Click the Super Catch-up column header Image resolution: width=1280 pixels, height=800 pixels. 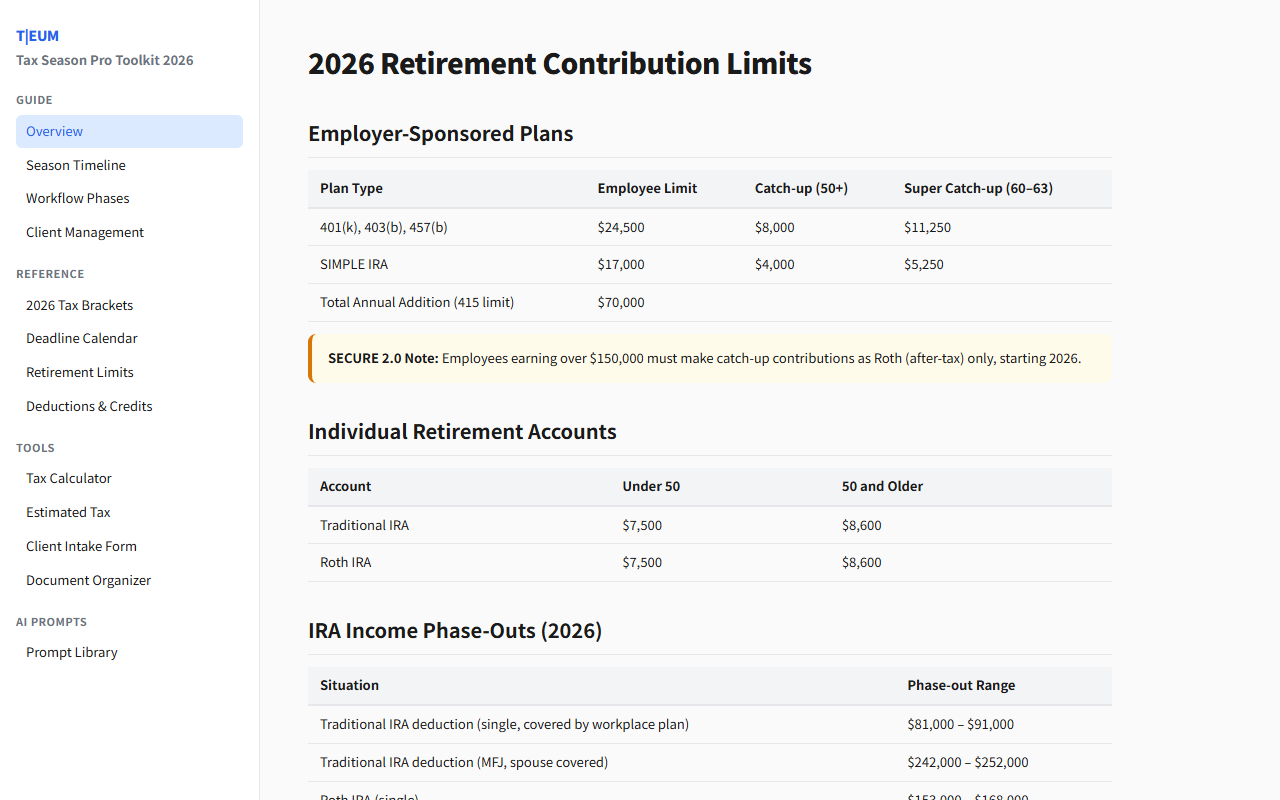pos(978,188)
